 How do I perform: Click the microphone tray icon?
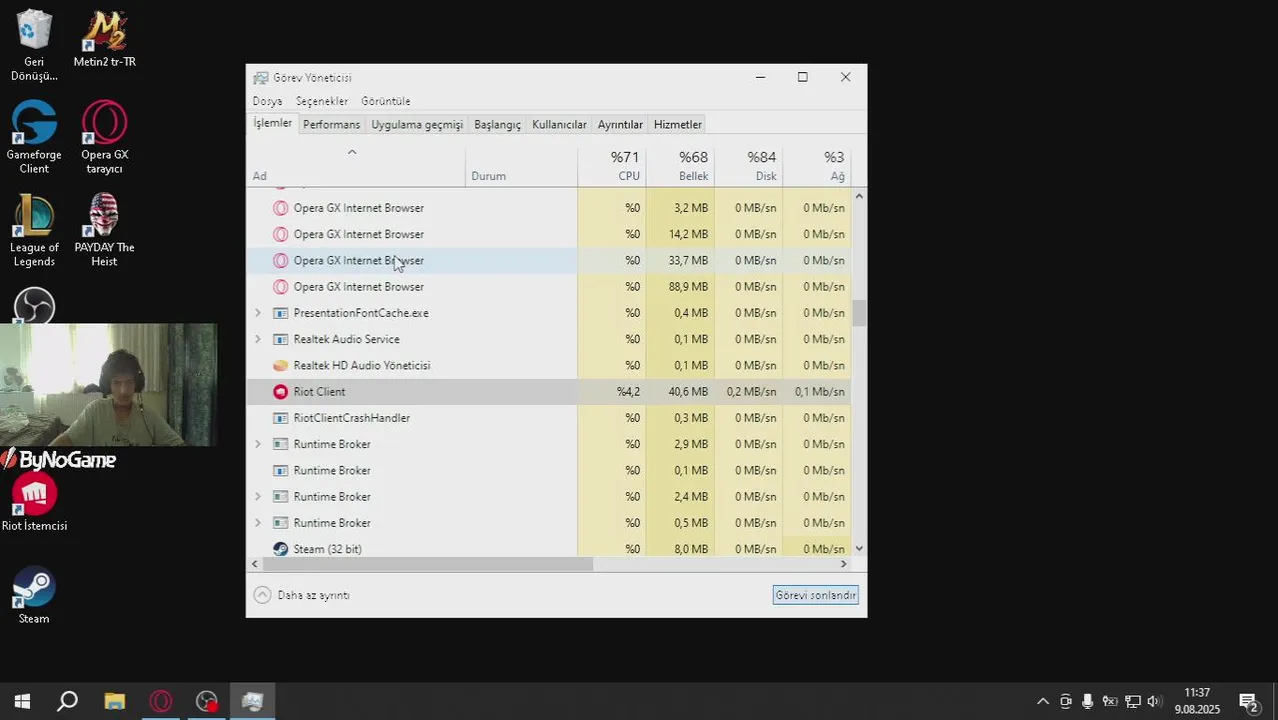1087,702
